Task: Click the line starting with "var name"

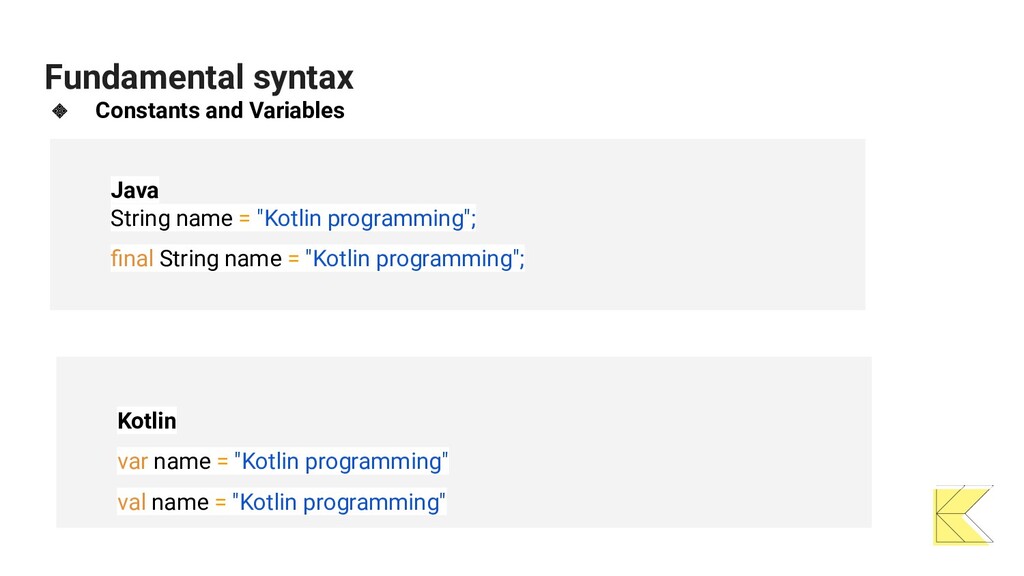Action: pos(283,461)
